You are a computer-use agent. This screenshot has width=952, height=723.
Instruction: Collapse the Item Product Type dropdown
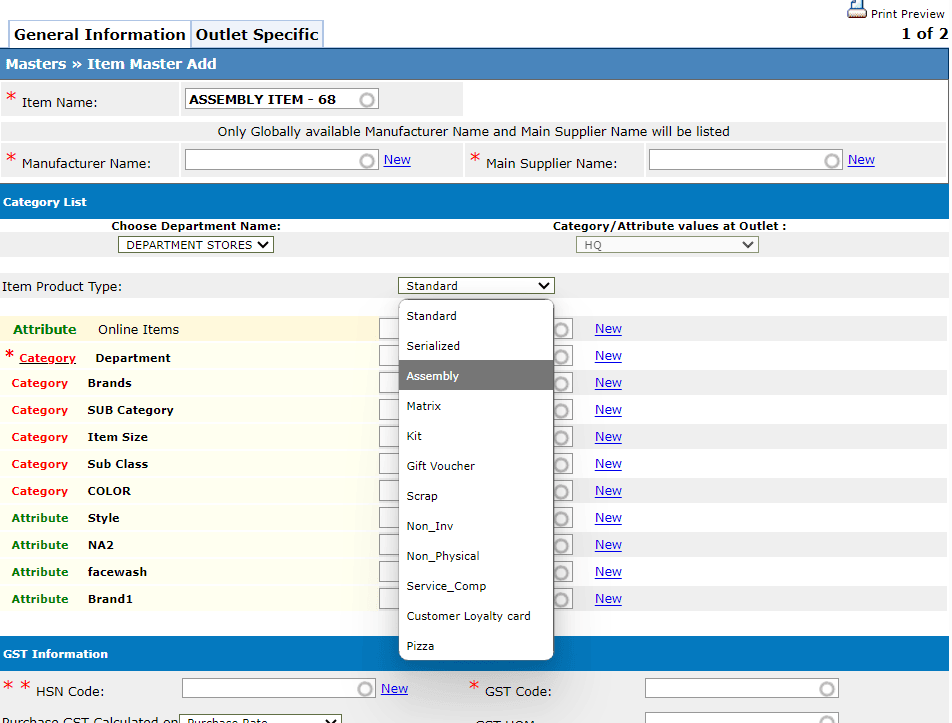point(475,286)
